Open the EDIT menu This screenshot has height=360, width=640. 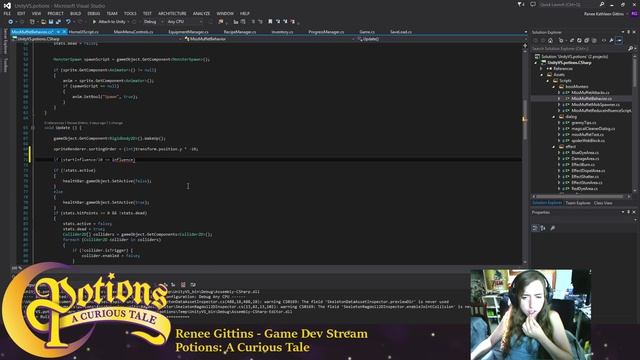(x=21, y=13)
